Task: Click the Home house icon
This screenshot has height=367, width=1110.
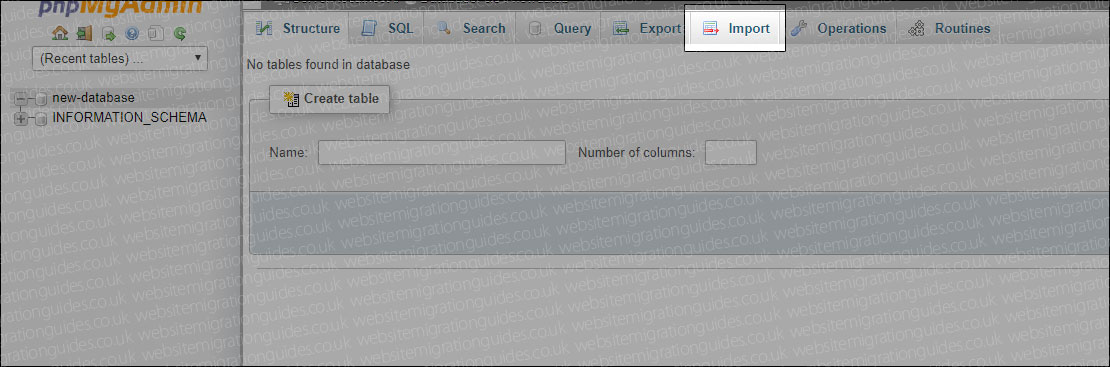Action: pyautogui.click(x=60, y=33)
